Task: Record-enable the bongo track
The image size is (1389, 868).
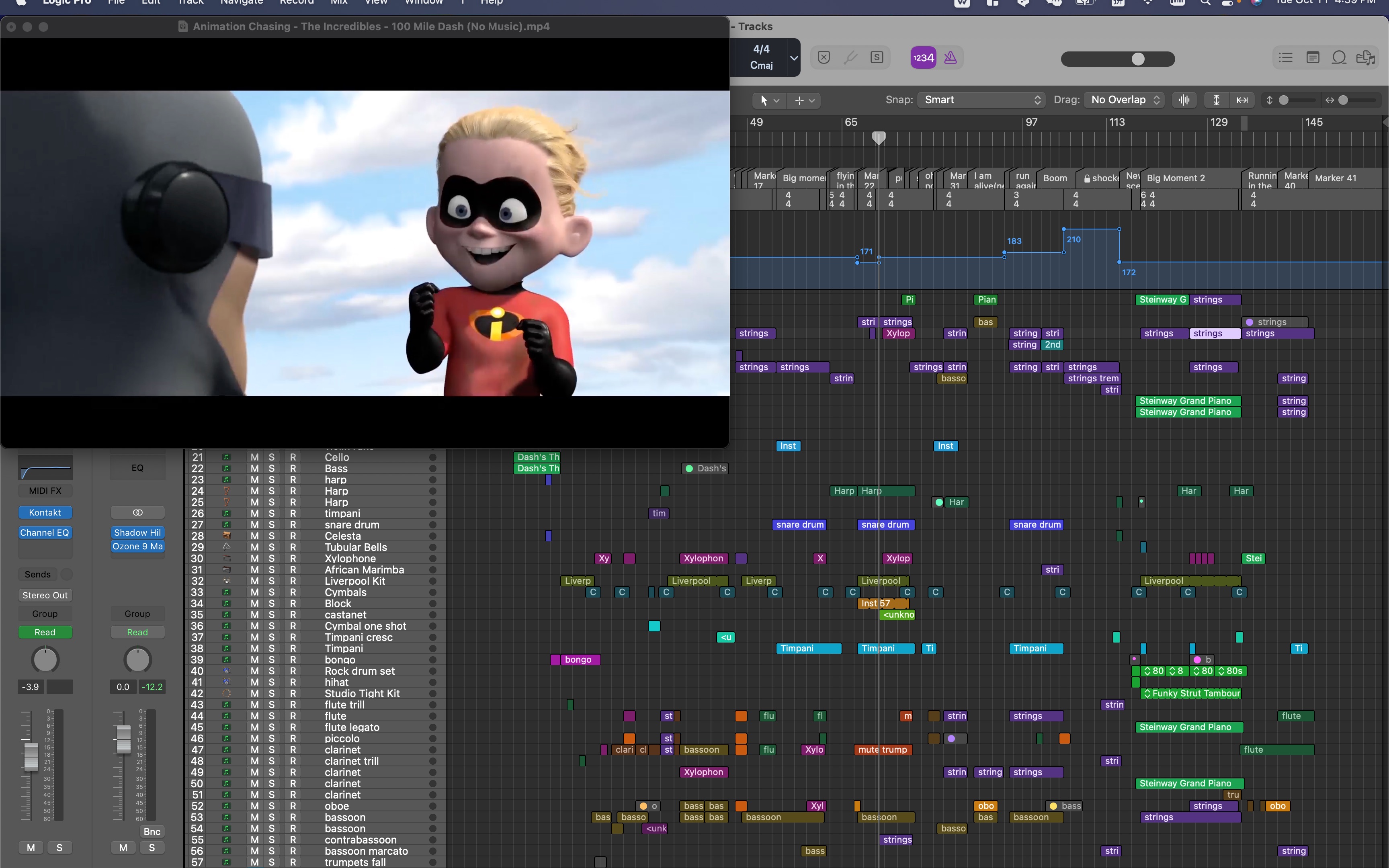Action: click(x=293, y=659)
